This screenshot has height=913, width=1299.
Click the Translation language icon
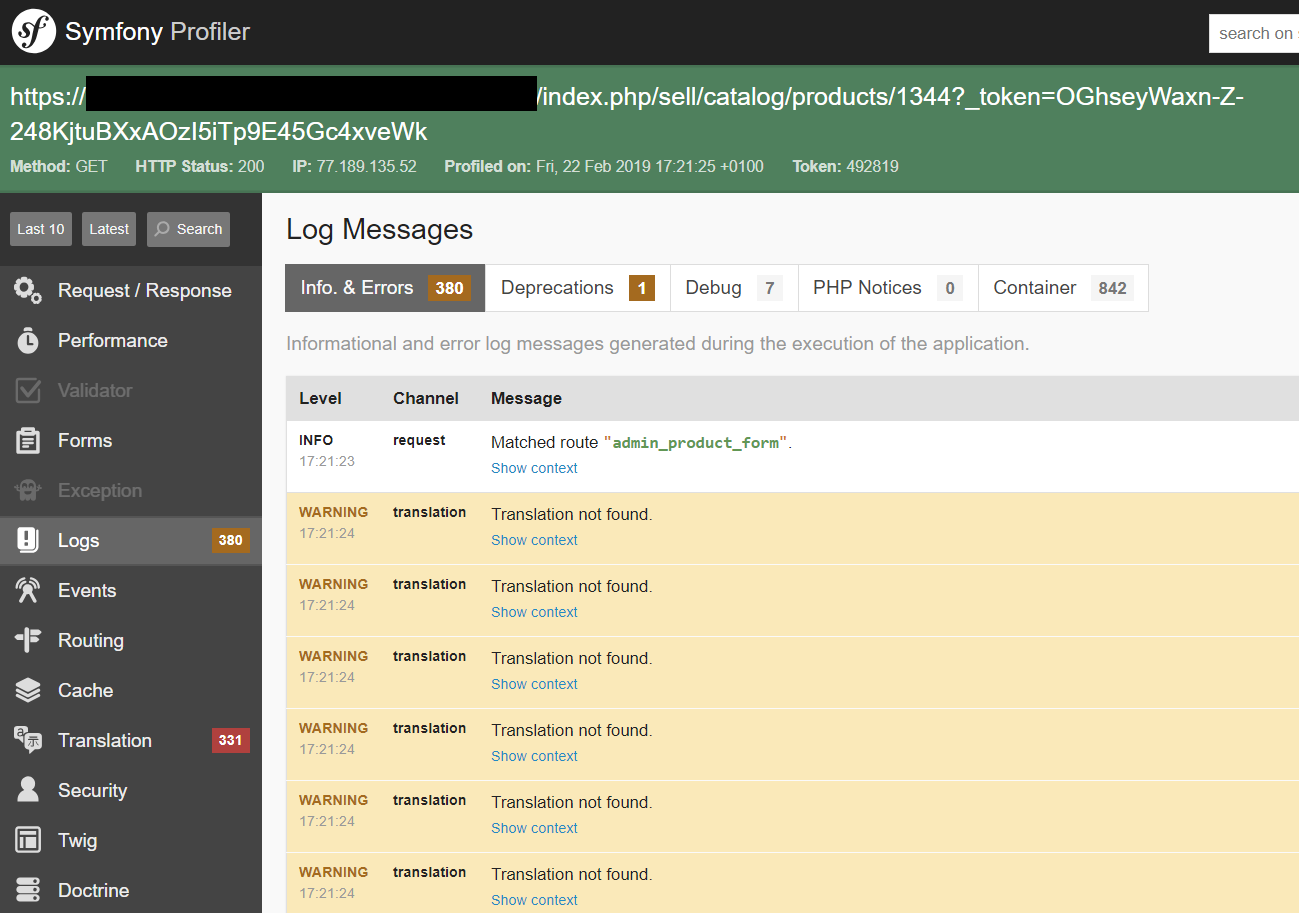[x=28, y=741]
